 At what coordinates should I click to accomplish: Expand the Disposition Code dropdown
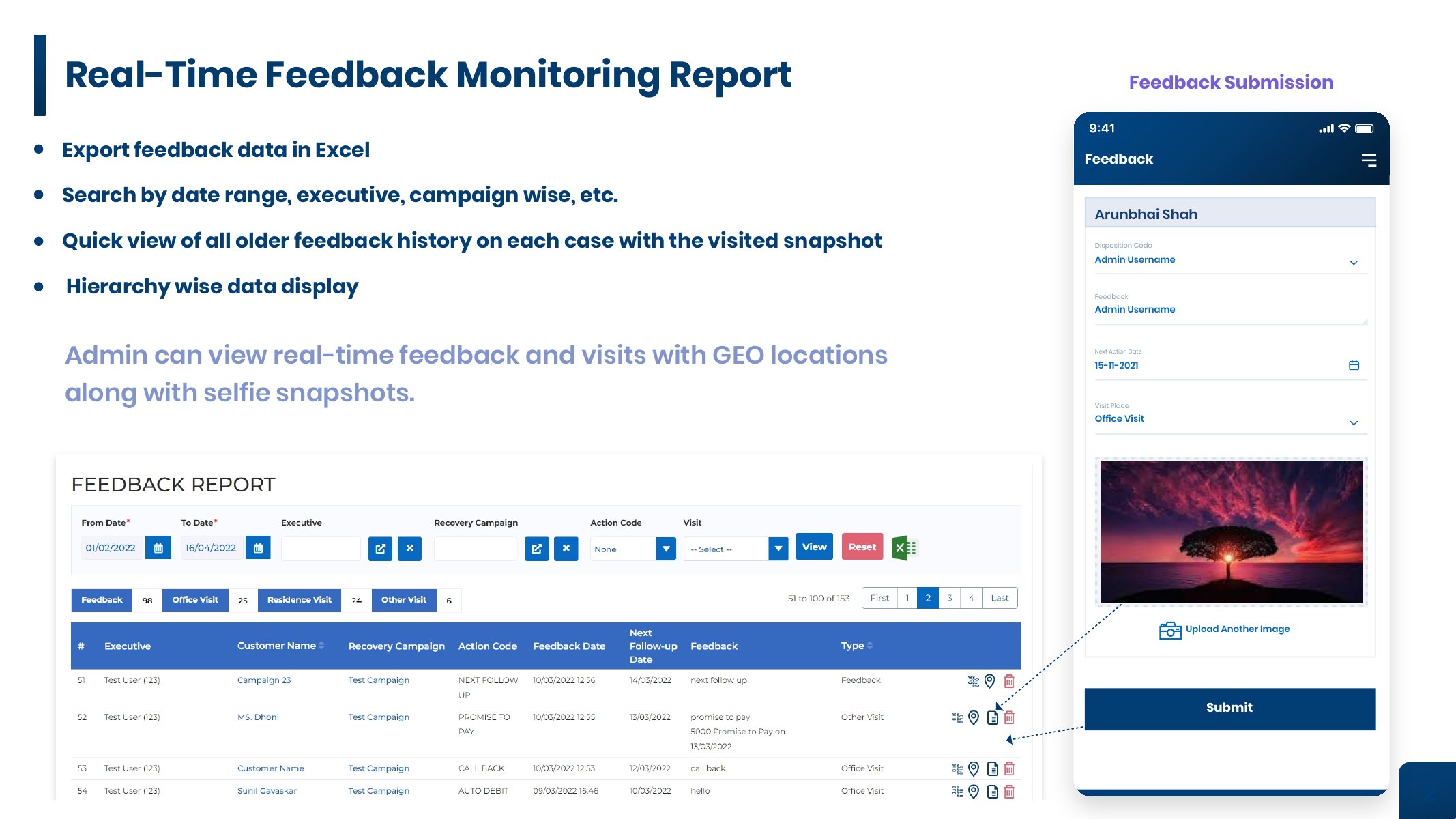click(x=1354, y=263)
